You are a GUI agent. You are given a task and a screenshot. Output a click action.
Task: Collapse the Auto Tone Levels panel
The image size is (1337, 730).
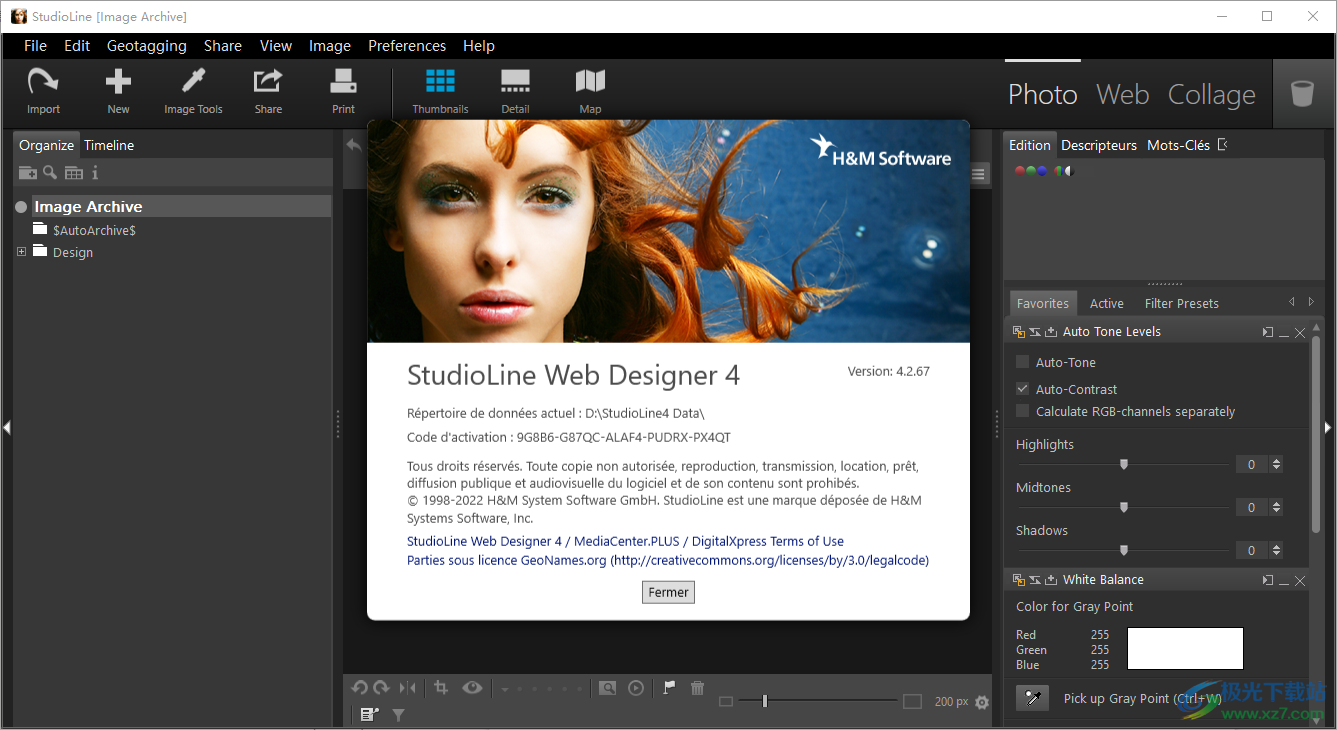(x=1284, y=331)
